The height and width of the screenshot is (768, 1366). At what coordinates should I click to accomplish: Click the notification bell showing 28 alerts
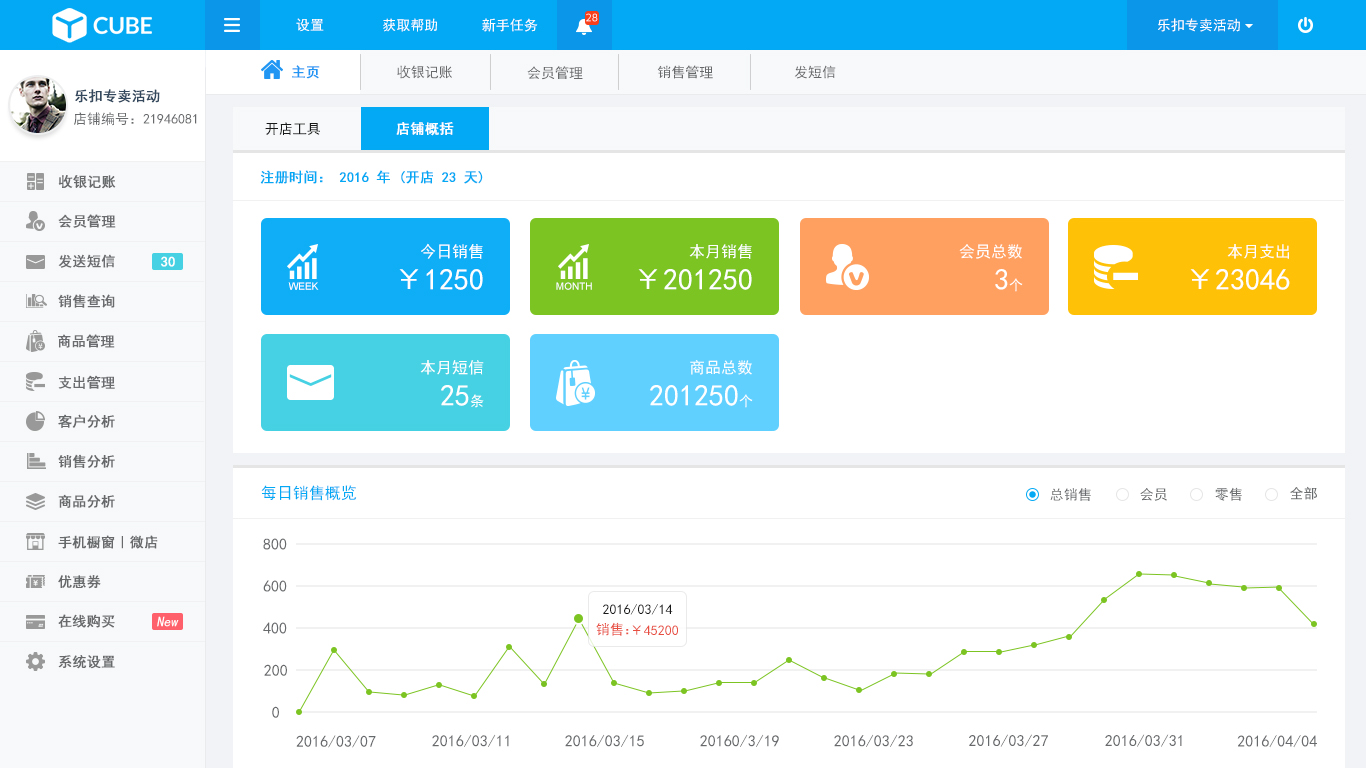coord(583,25)
